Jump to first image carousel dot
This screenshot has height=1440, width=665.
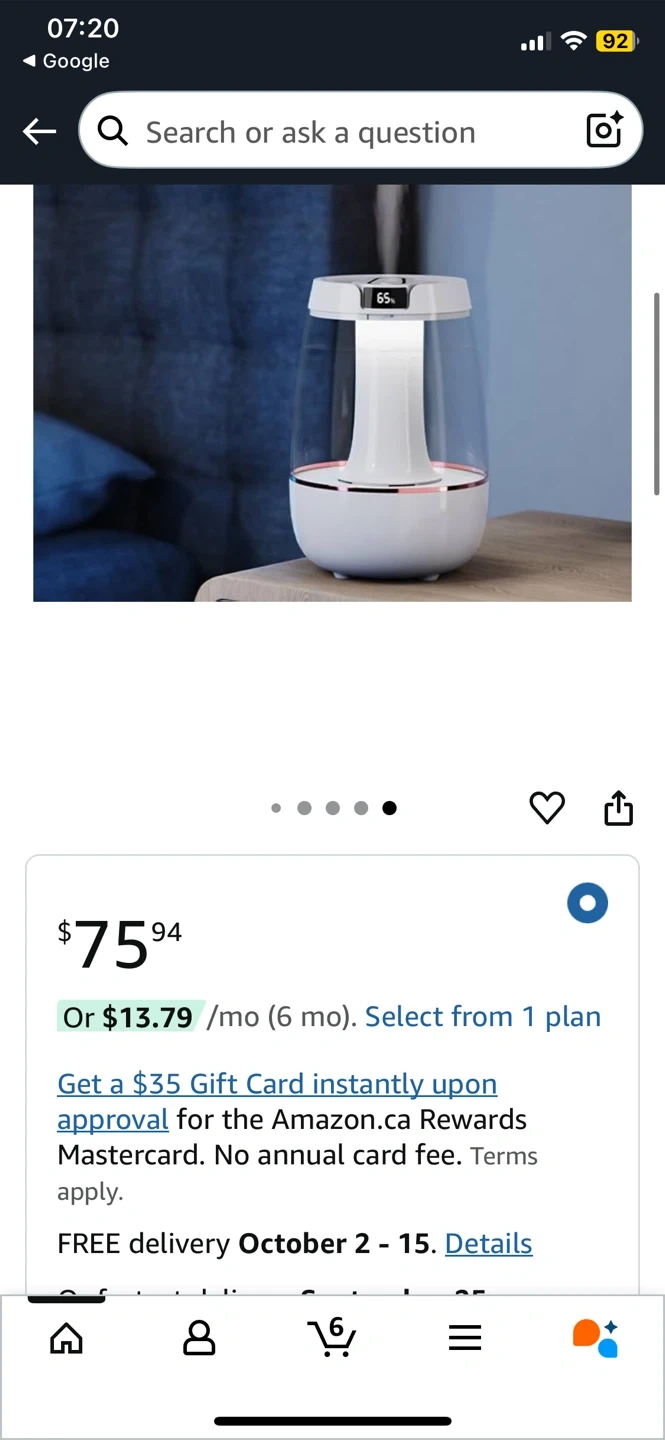(x=276, y=808)
